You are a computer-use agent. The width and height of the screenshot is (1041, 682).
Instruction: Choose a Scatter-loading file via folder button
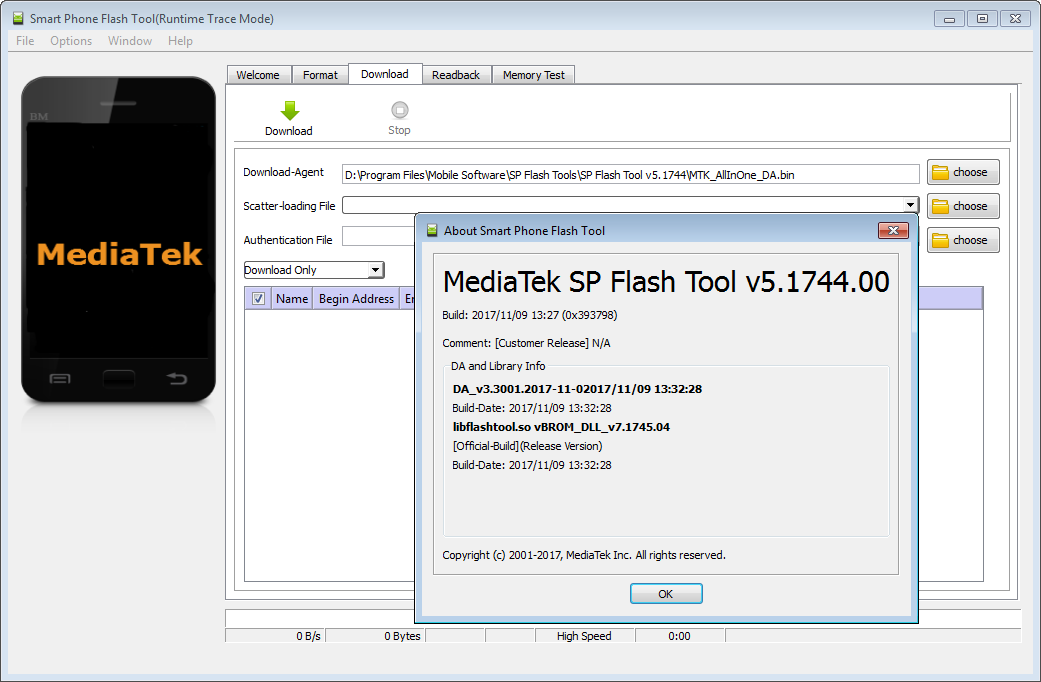(x=963, y=207)
